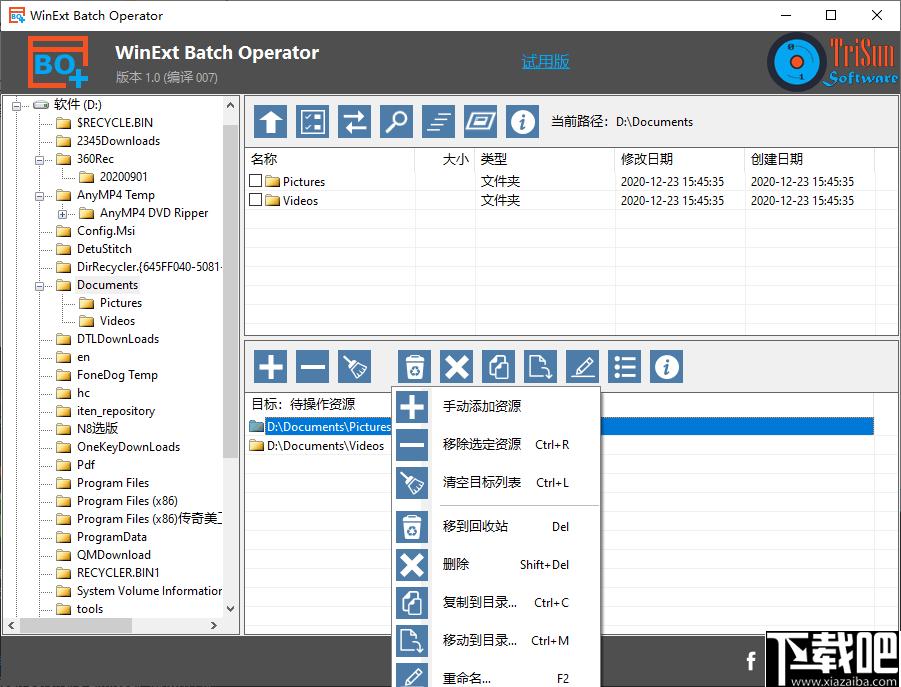Viewport: 901px width, 687px height.
Task: Choose 手动添加资源 from the context menu
Action: pyautogui.click(x=497, y=407)
